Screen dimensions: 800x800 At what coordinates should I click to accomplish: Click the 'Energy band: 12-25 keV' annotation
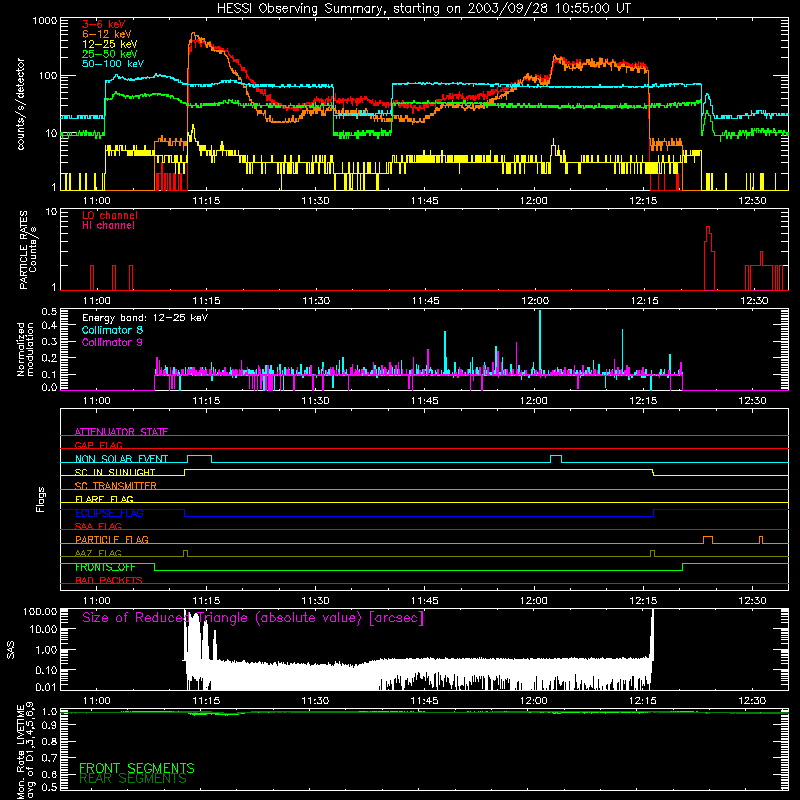click(145, 318)
